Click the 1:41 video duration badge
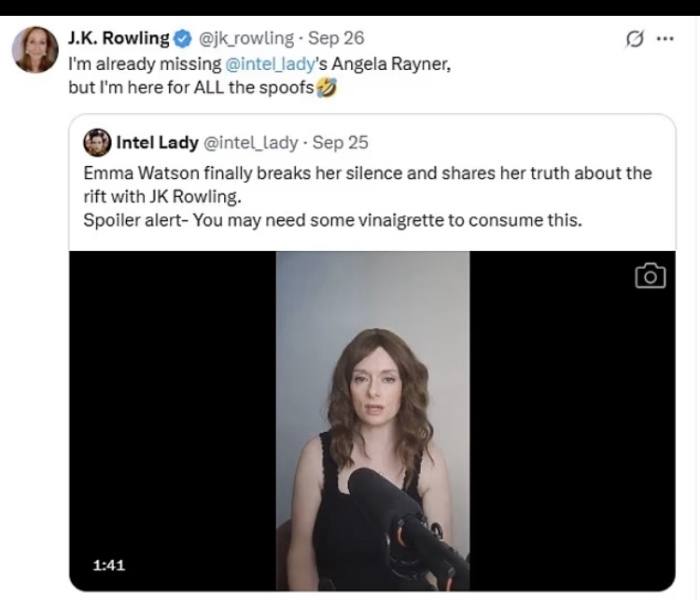700x600 pixels. click(x=108, y=565)
